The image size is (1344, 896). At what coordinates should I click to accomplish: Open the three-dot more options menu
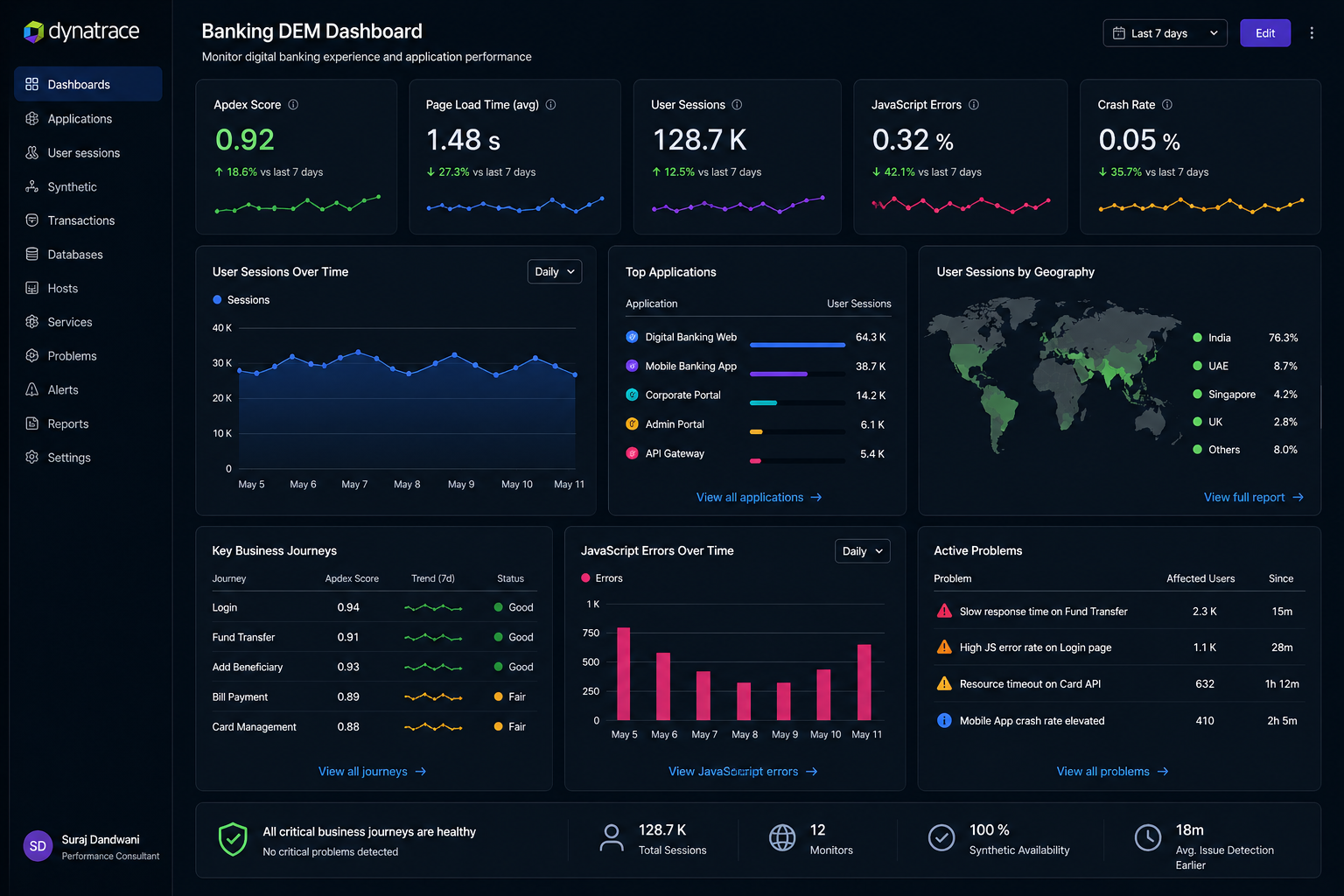[x=1312, y=33]
